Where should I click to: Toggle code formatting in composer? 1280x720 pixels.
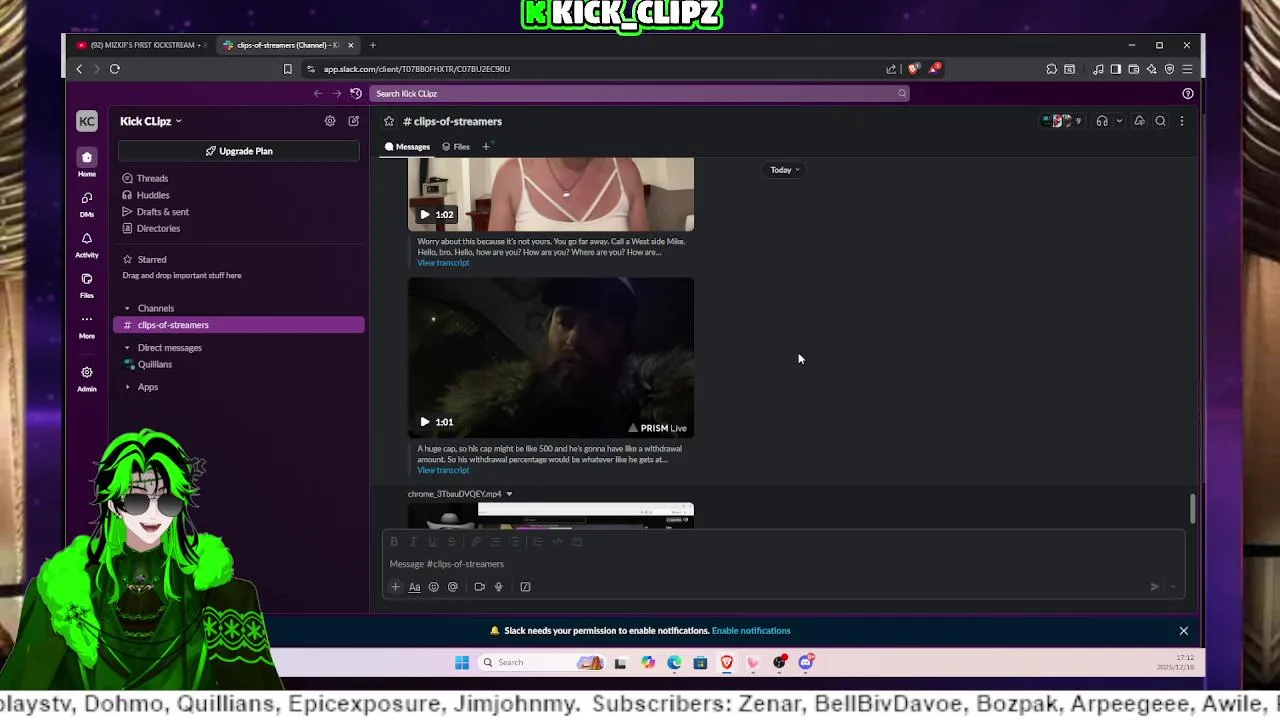[x=558, y=541]
